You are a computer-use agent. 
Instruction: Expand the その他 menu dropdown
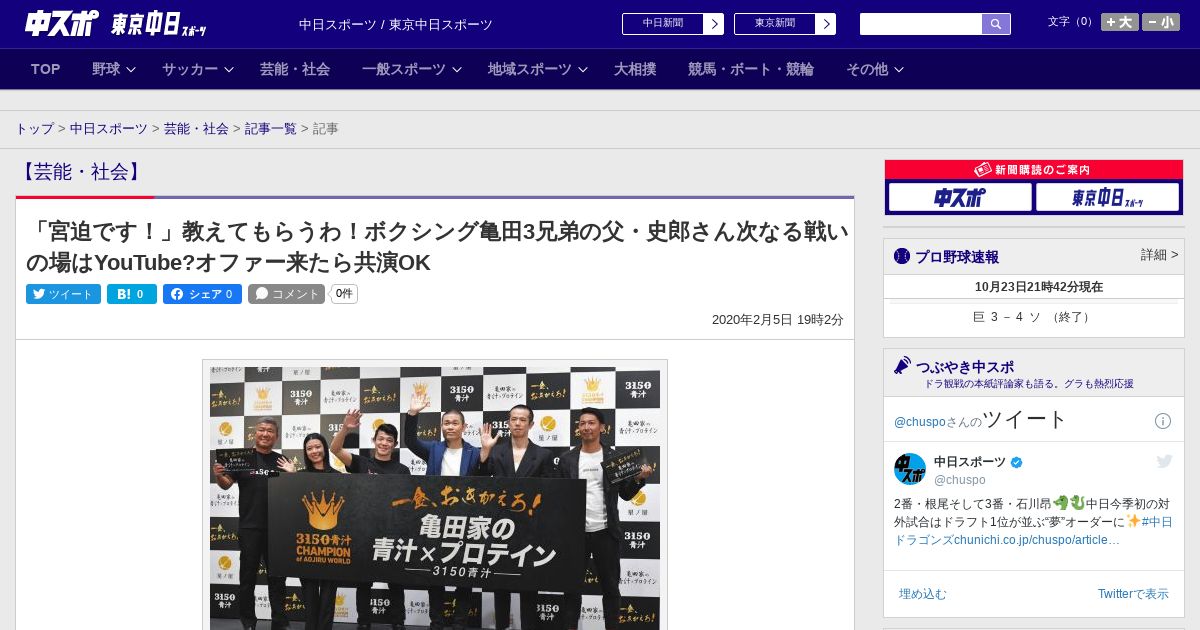pos(875,69)
